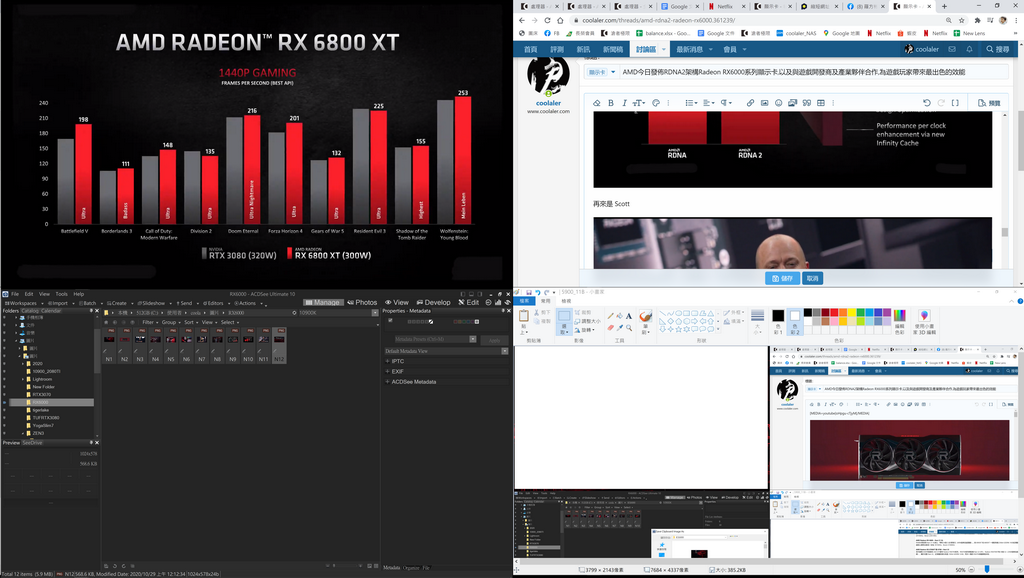Image resolution: width=1024 pixels, height=578 pixels.
Task: Click the Save icon in Paint title bar
Action: 528,292
